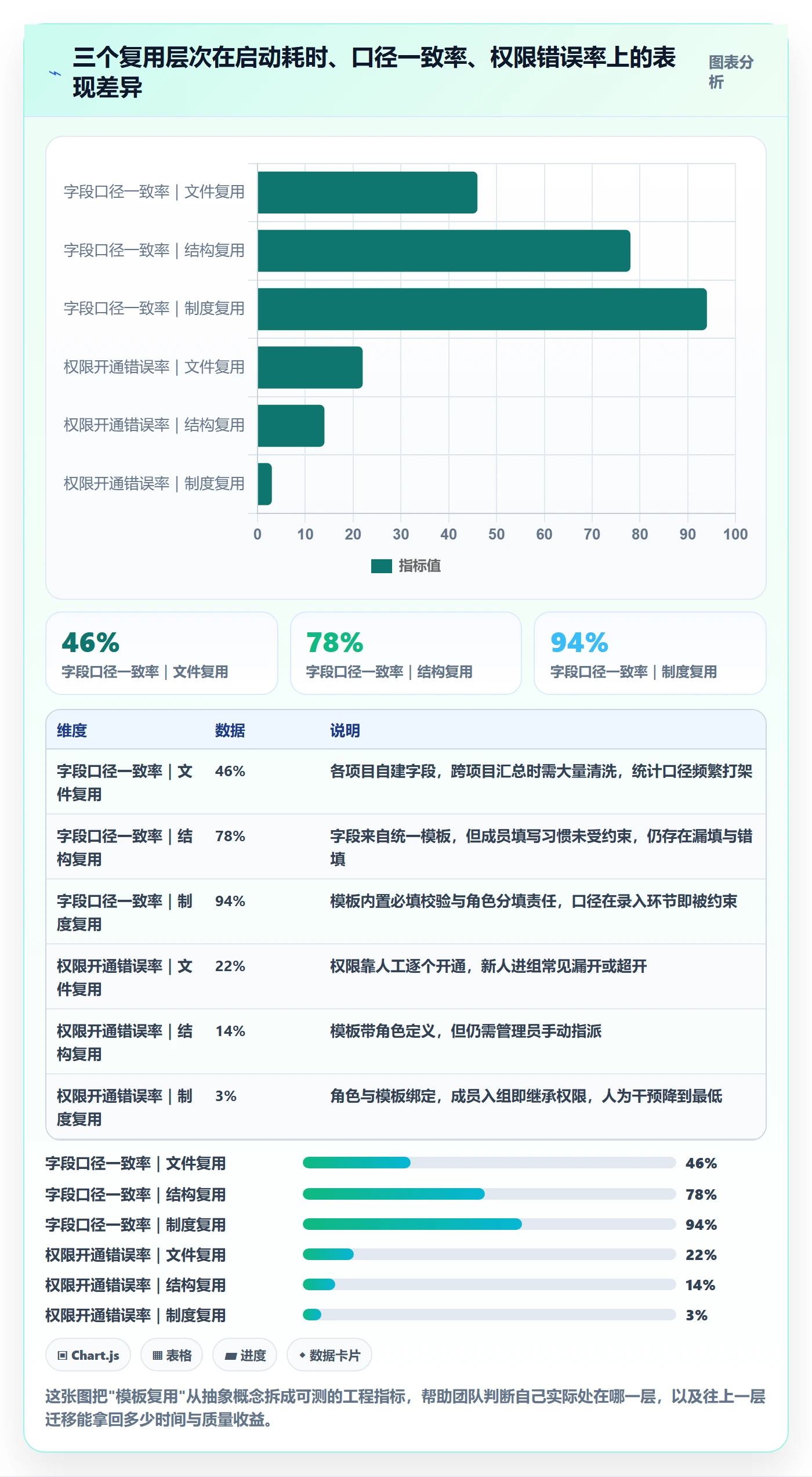
Task: Select the Chart.js chip
Action: (88, 1355)
